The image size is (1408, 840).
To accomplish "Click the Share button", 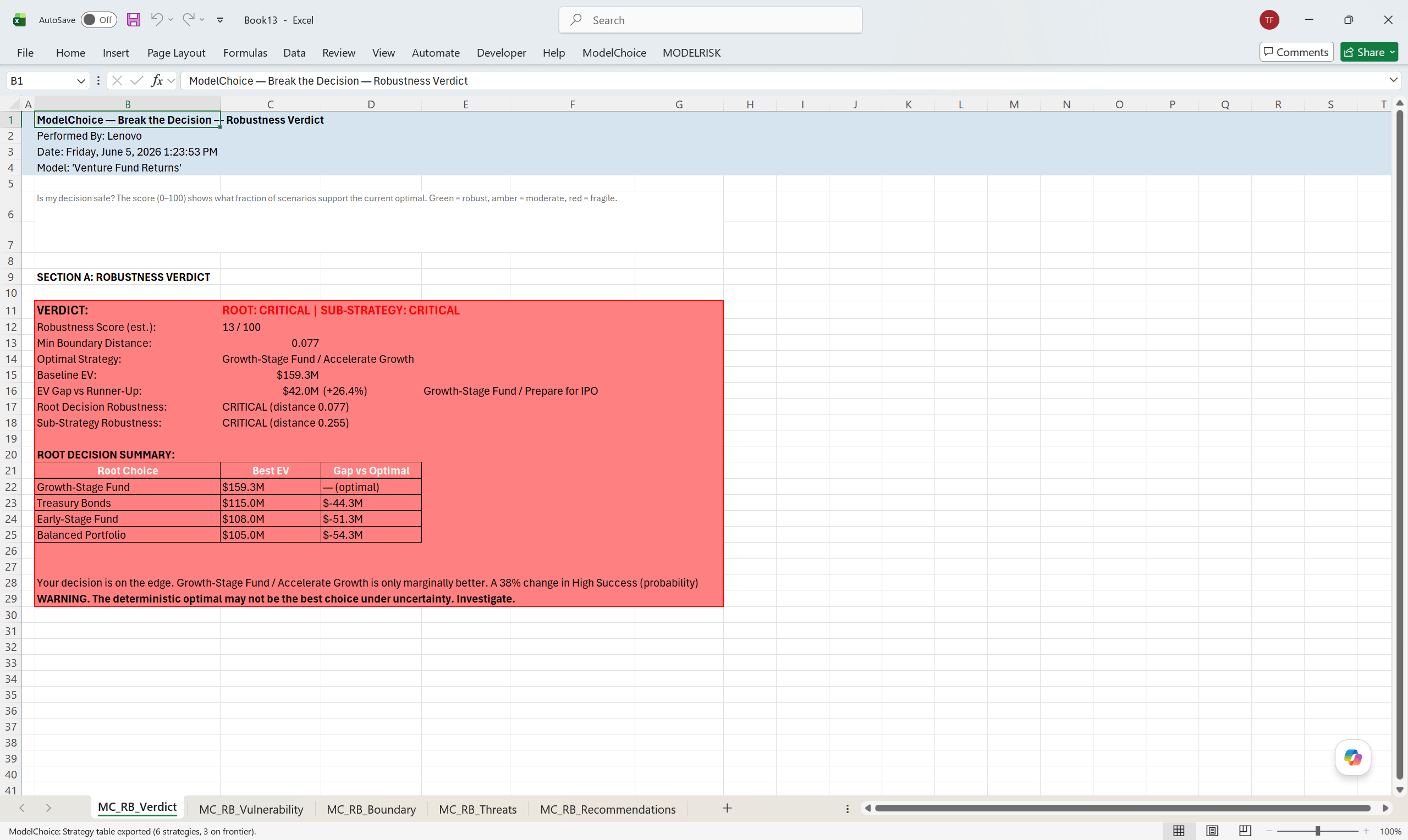I will click(x=1368, y=52).
